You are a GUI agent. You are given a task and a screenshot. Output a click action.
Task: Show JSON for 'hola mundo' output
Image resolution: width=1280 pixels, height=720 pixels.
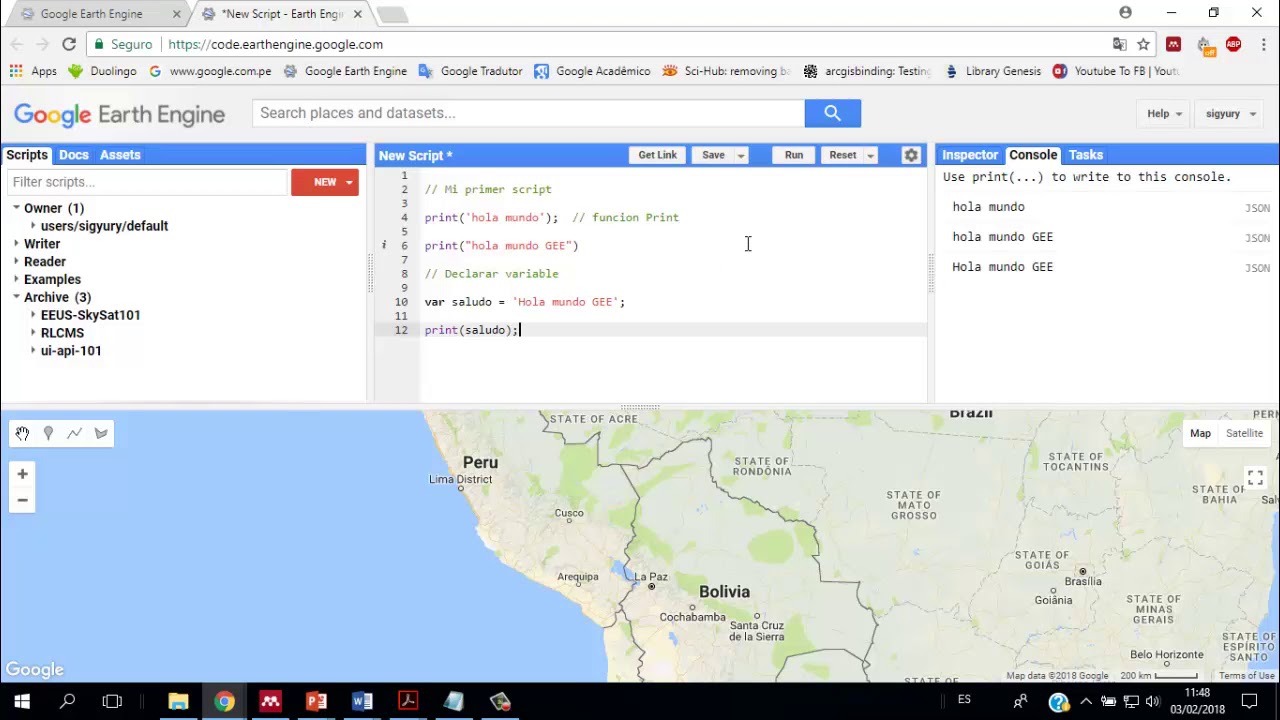[x=1257, y=208]
